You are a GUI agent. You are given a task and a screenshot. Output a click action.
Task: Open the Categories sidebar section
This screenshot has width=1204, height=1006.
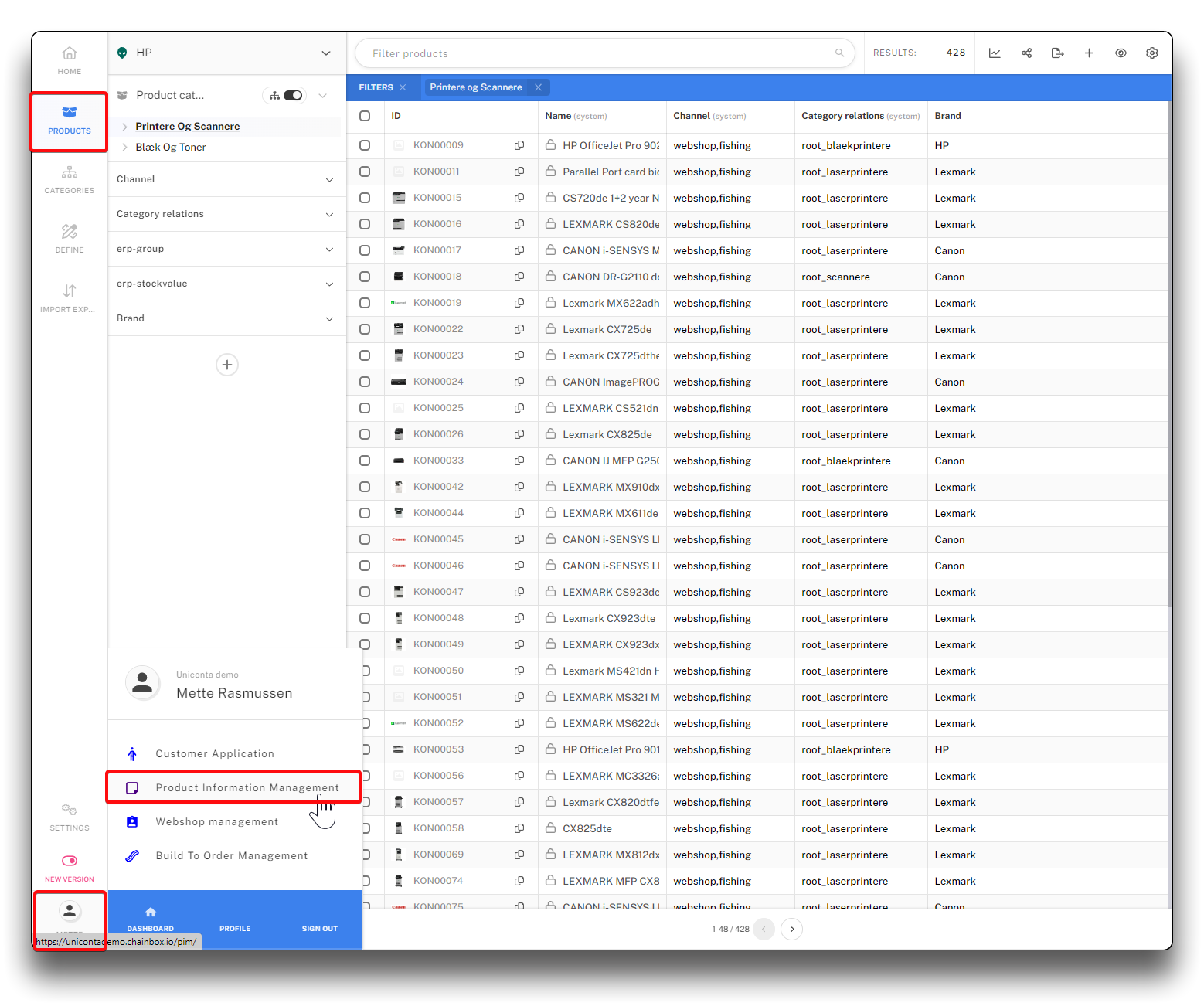point(69,179)
